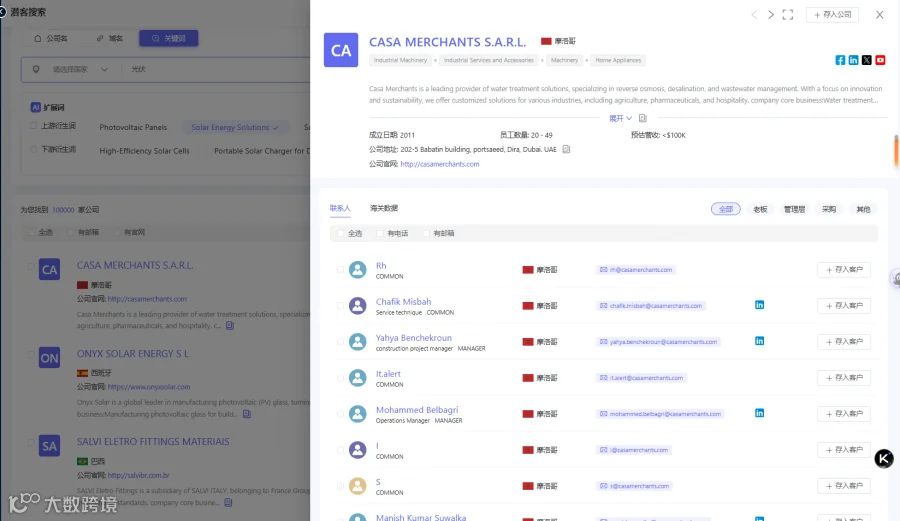Image resolution: width=900 pixels, height=521 pixels.
Task: Click the orange avatar of contact S
Action: click(x=358, y=486)
